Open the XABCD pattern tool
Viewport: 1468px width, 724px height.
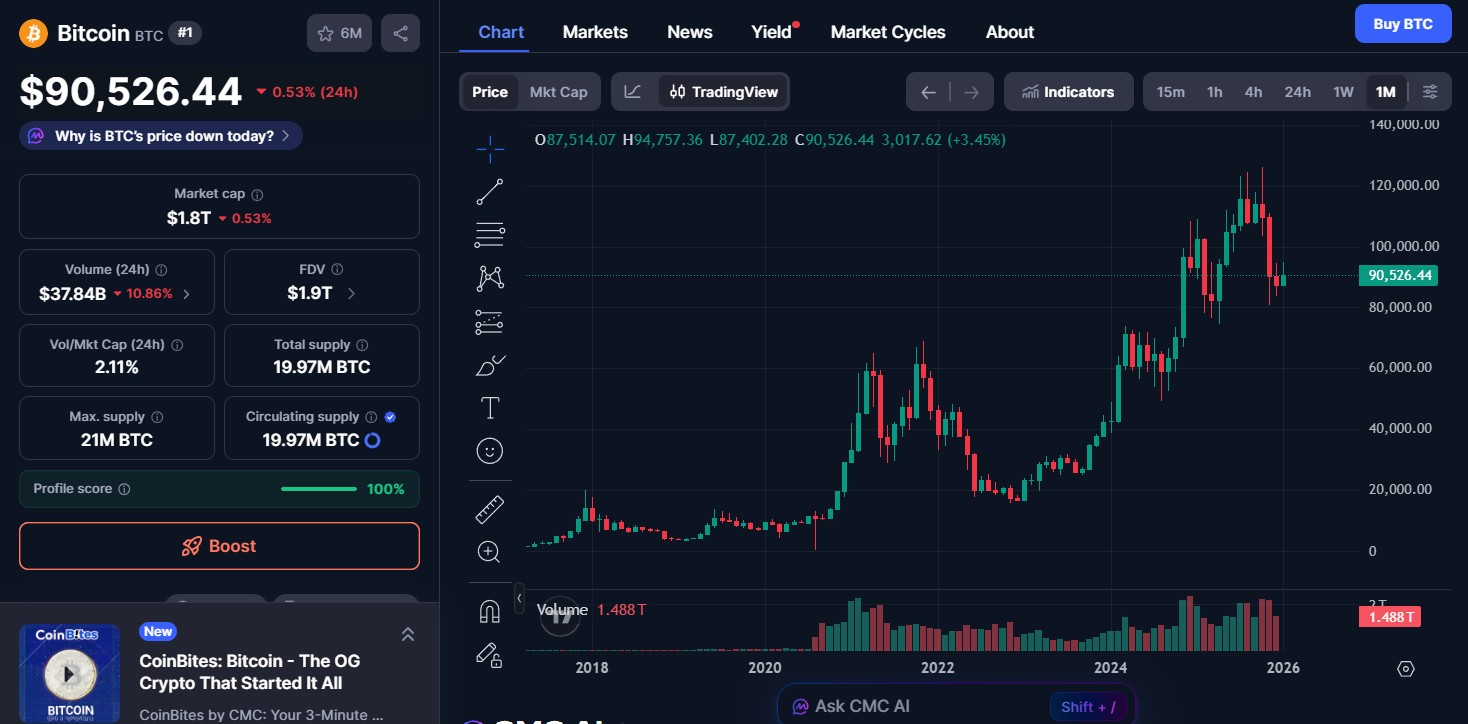coord(489,277)
